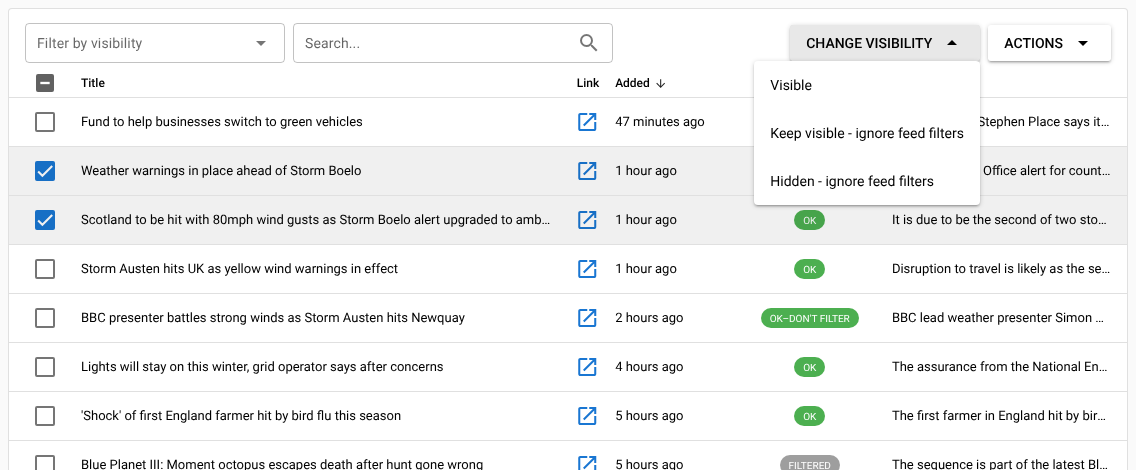Uncheck 'Weather warnings in place' row checkbox
The width and height of the screenshot is (1136, 470).
pos(45,171)
